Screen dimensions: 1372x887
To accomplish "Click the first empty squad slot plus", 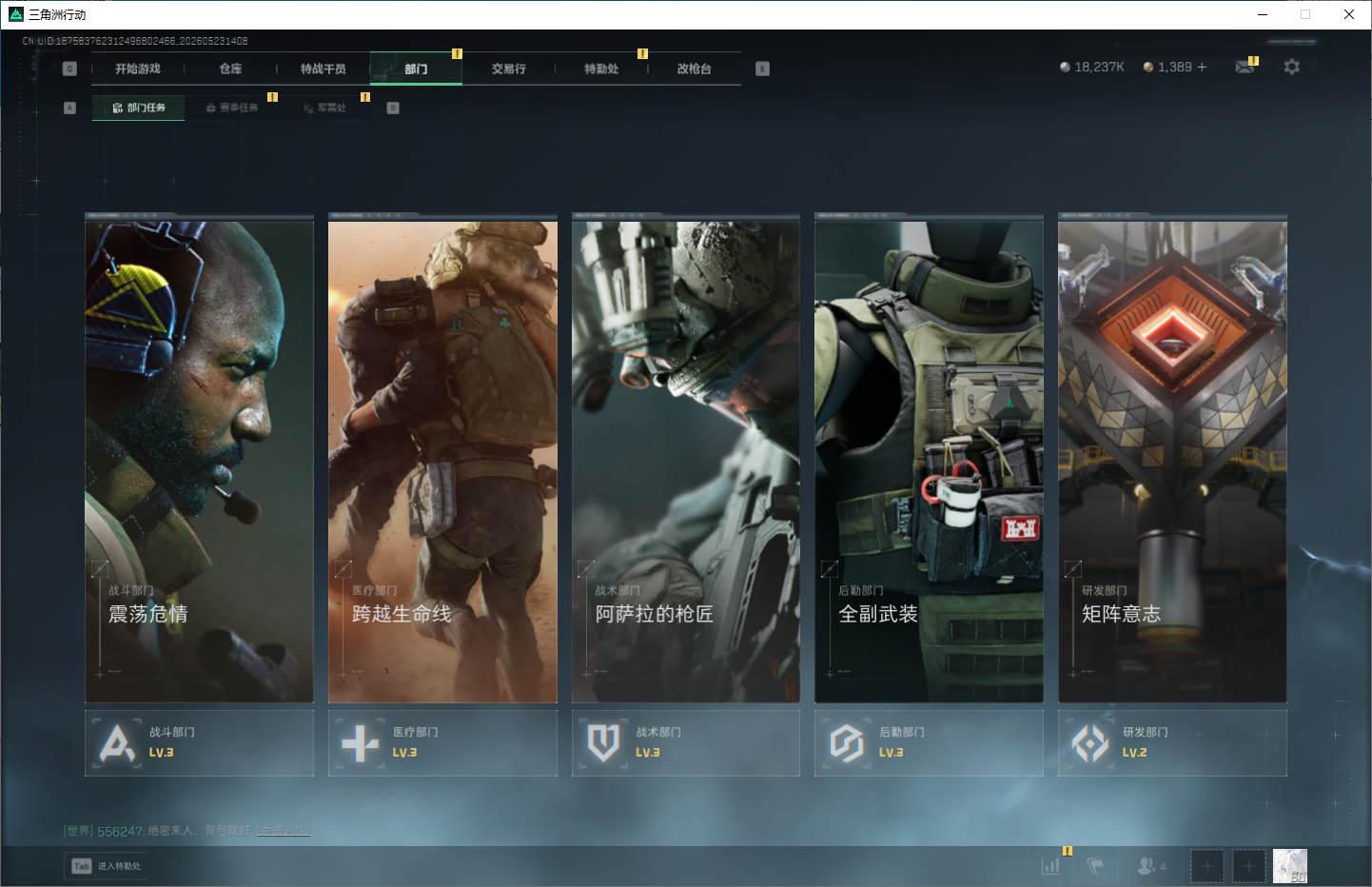I will pyautogui.click(x=1207, y=866).
